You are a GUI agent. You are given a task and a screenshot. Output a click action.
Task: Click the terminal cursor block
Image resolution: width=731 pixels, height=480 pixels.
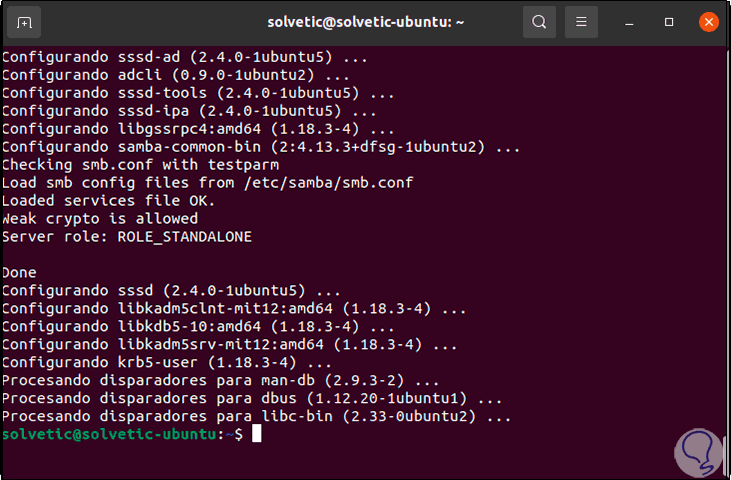[256, 434]
